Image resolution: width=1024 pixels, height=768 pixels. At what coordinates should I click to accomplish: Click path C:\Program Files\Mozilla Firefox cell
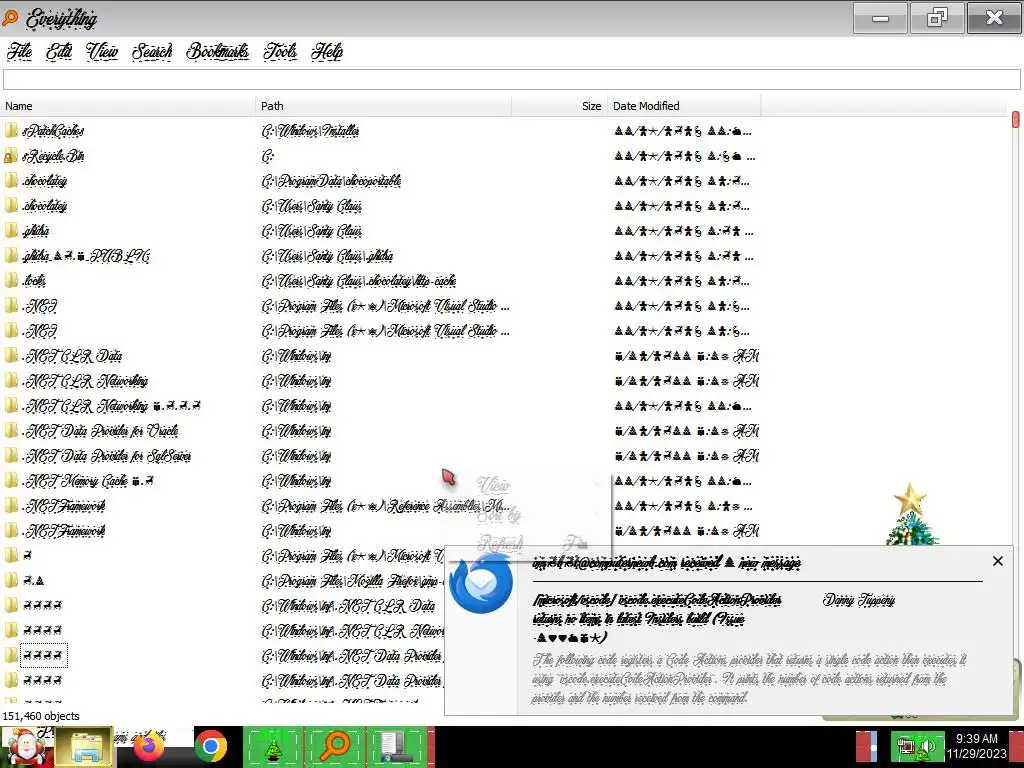tap(353, 581)
